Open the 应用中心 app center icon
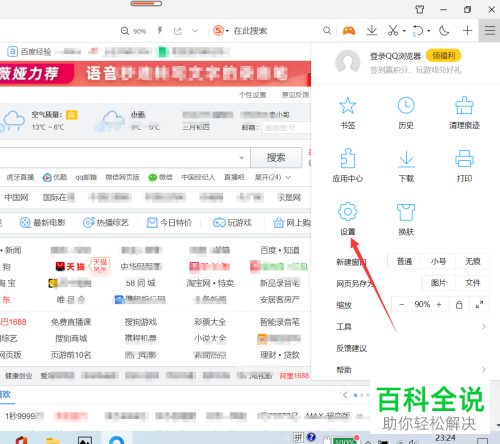Screen dimensions: 500x444 pyautogui.click(x=348, y=158)
